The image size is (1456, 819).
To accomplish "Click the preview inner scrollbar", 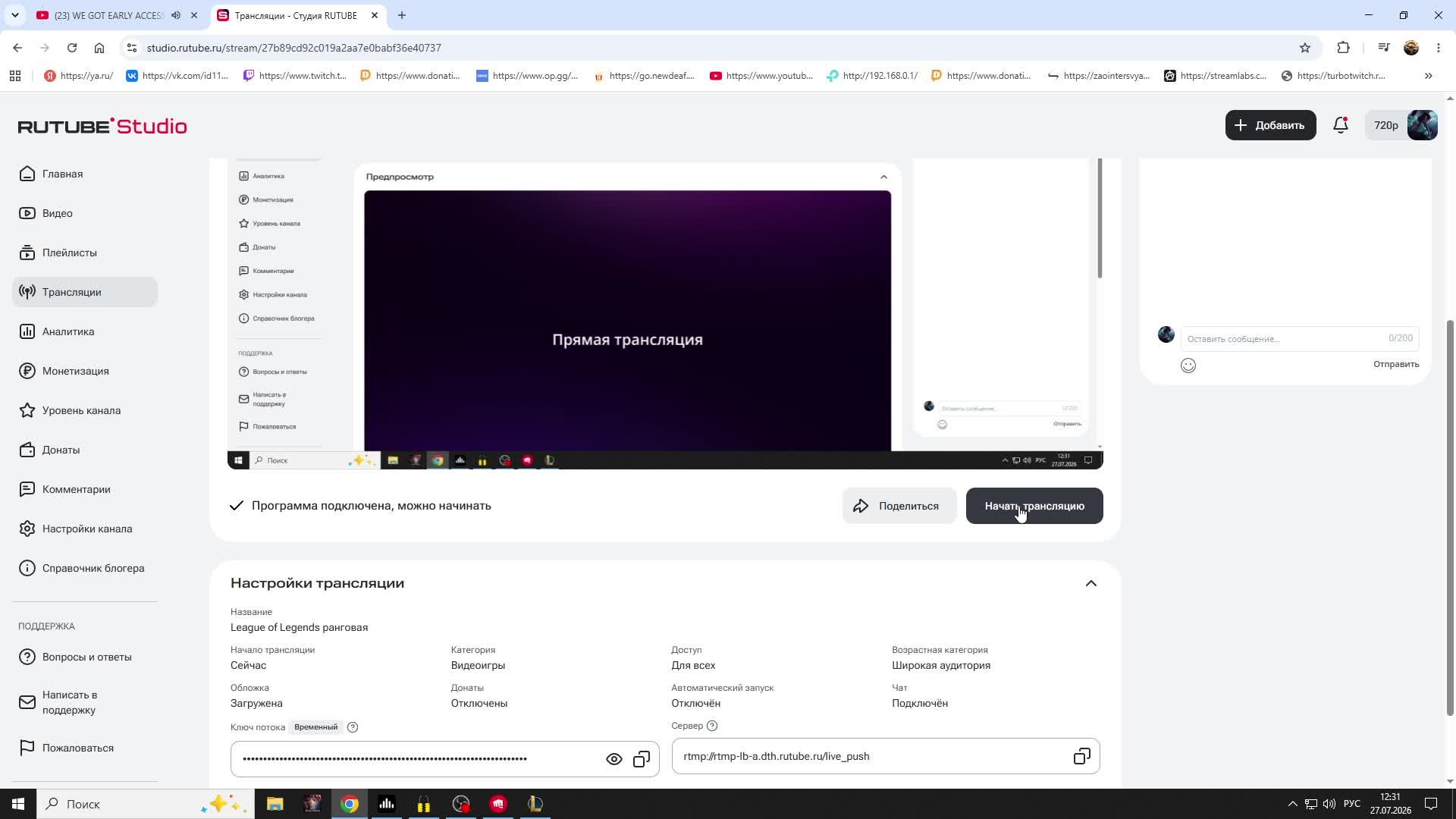I will point(1100,218).
